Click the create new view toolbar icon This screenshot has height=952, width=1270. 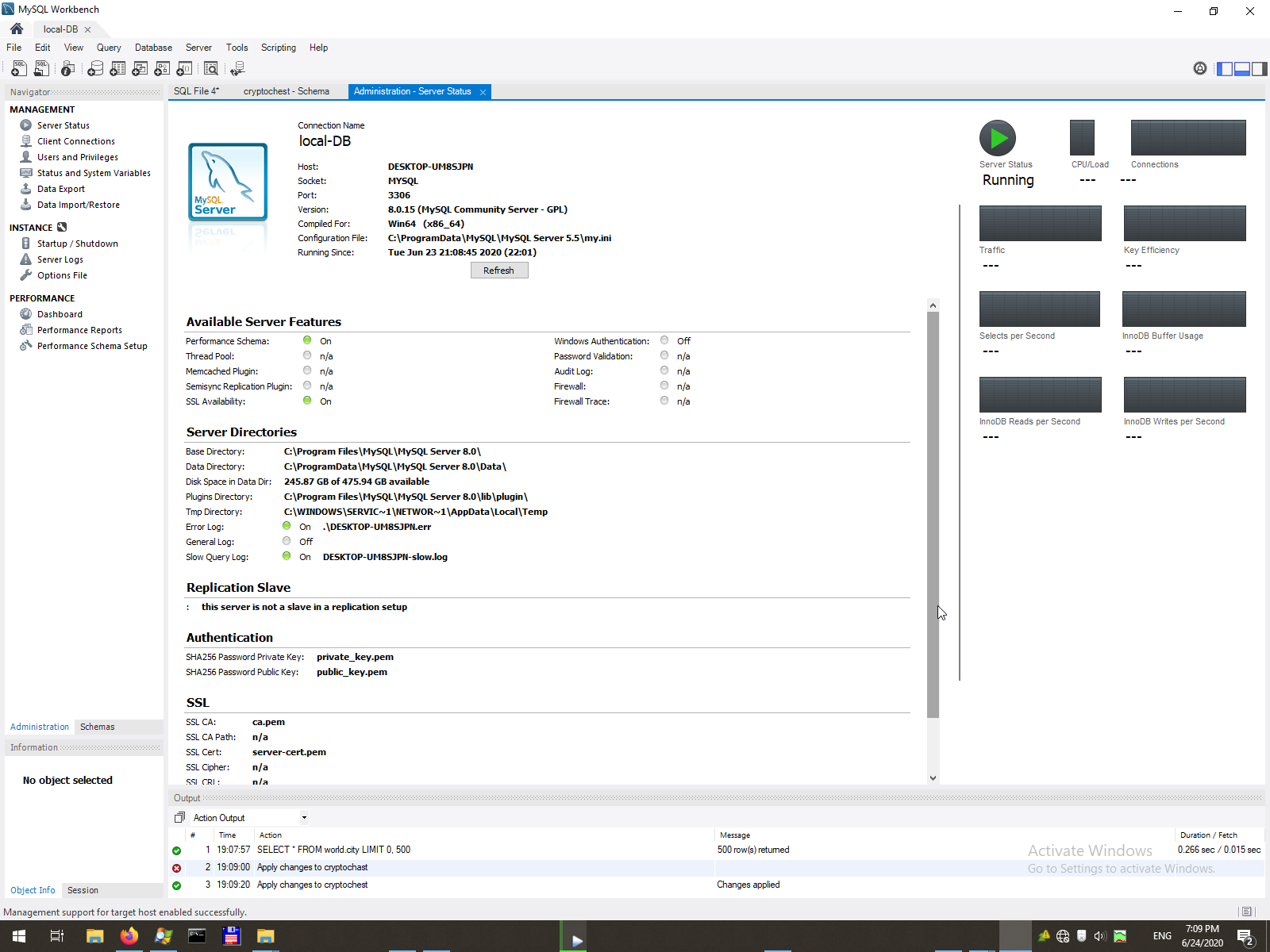coord(140,69)
